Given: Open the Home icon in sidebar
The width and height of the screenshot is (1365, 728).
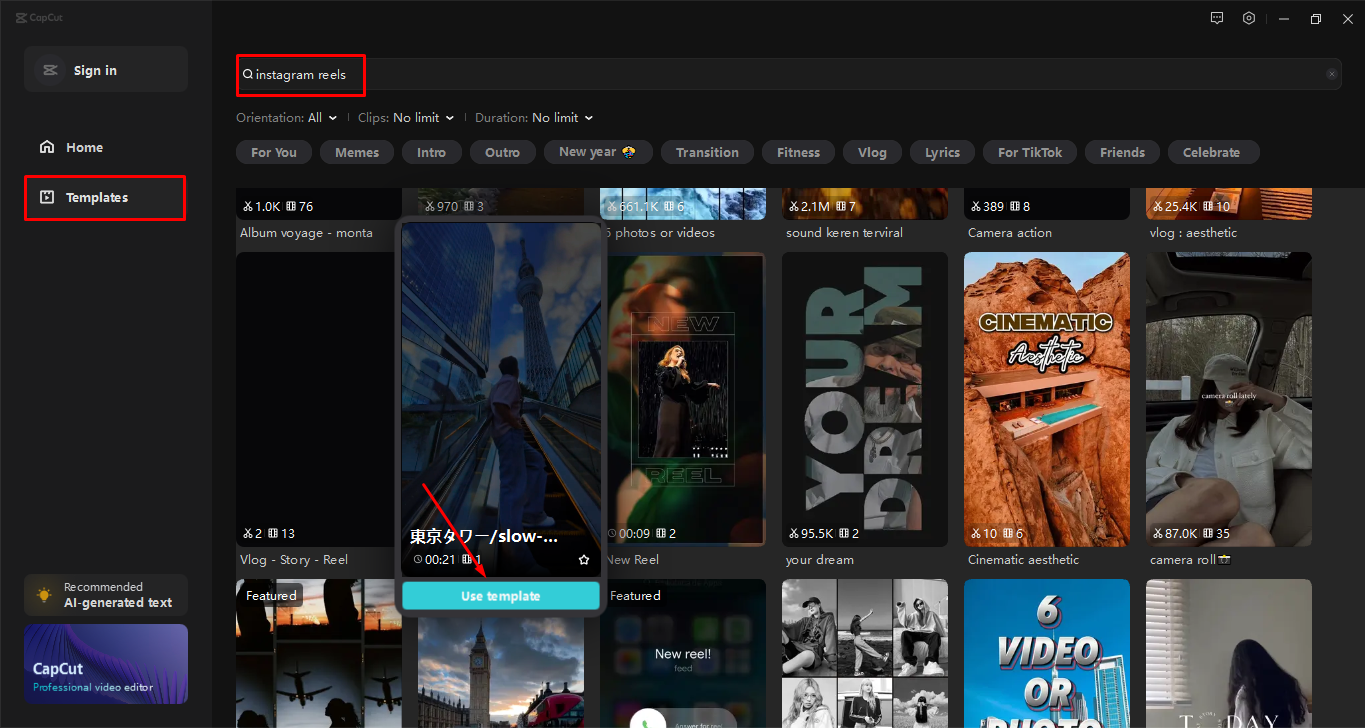Looking at the screenshot, I should [46, 146].
